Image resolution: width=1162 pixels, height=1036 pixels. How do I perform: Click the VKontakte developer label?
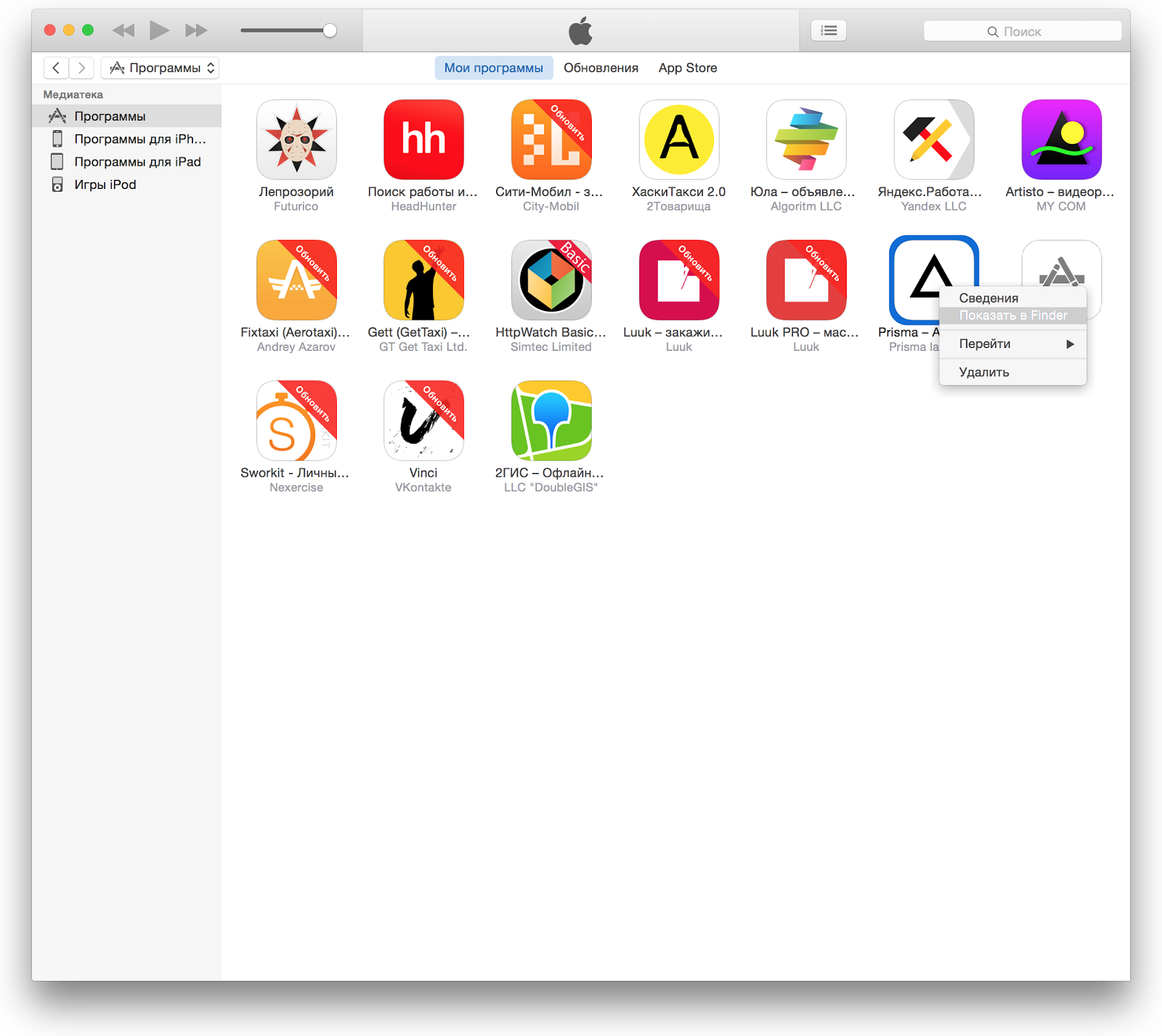point(423,487)
